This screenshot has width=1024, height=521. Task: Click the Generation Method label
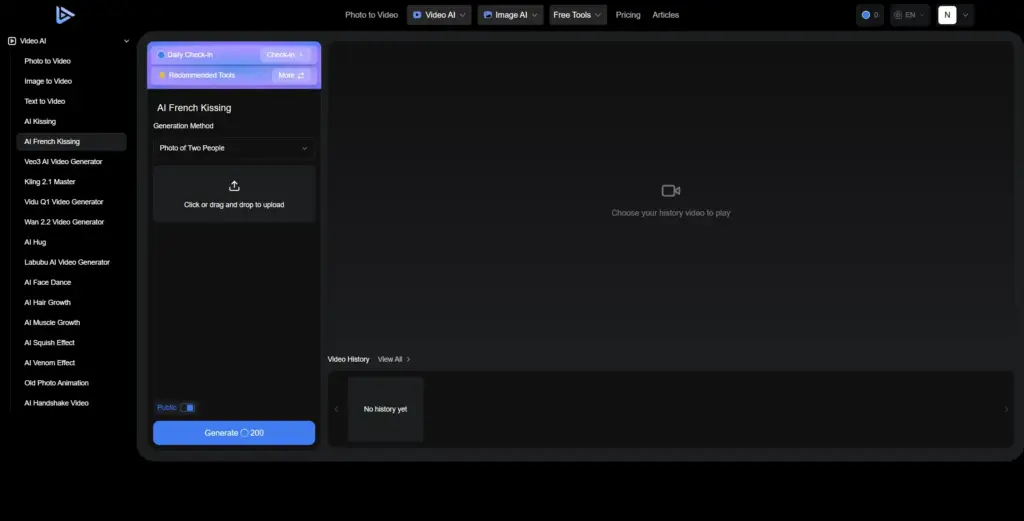pos(184,126)
